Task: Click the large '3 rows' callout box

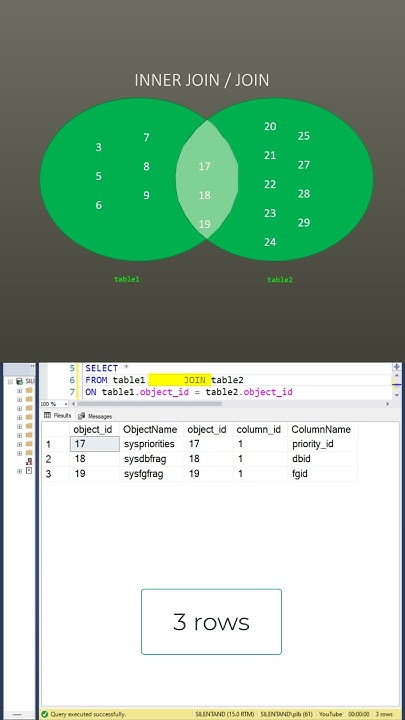Action: [211, 622]
